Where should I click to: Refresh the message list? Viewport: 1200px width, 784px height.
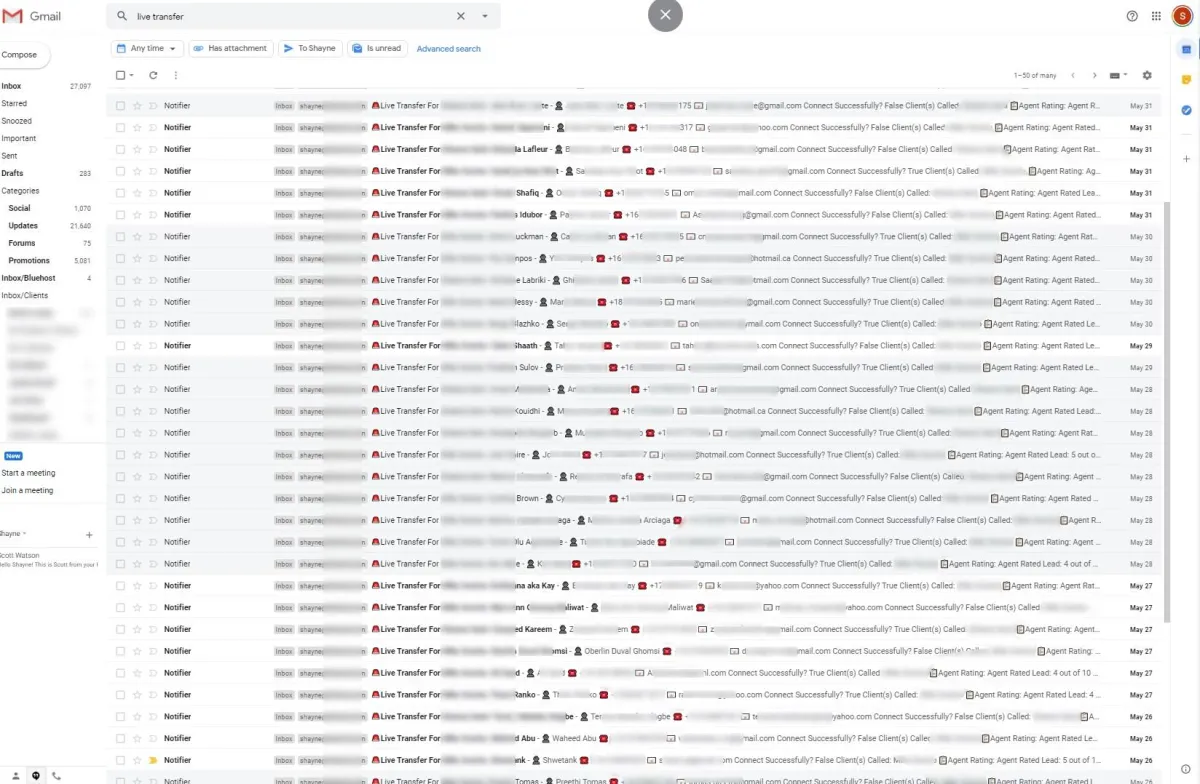tap(153, 75)
